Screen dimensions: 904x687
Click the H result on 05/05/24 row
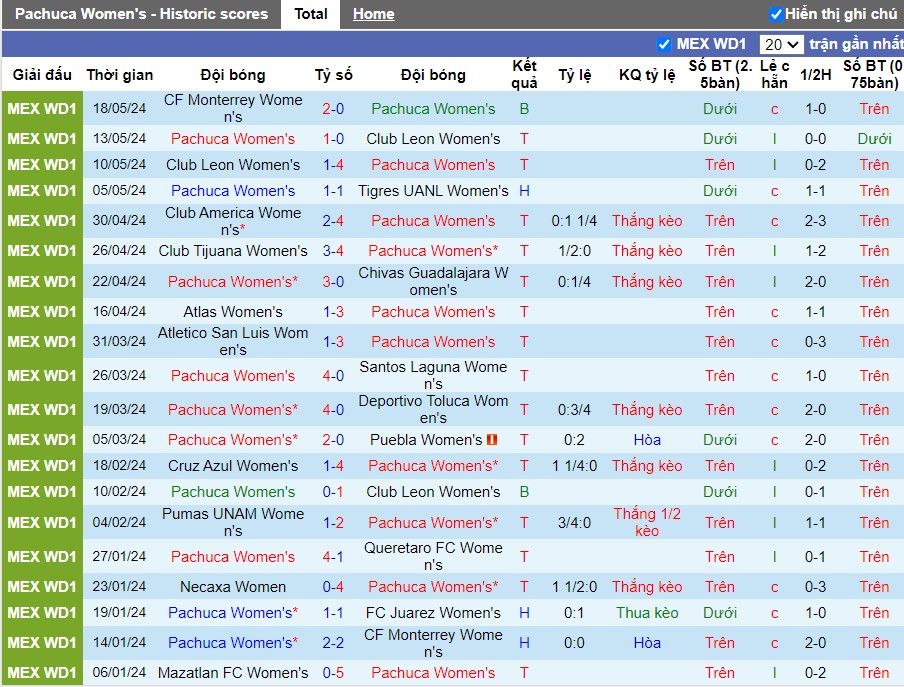[x=524, y=191]
